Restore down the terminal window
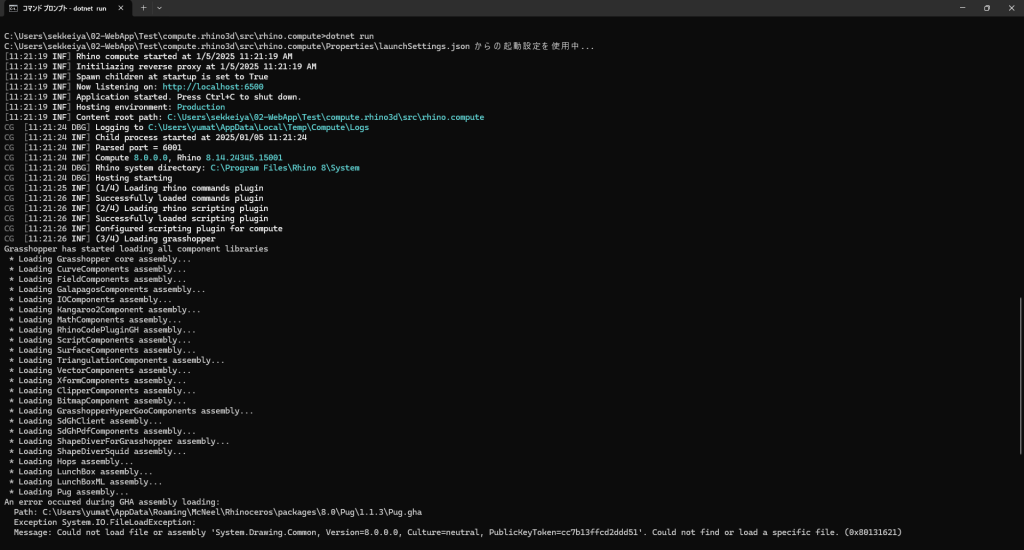 [x=986, y=8]
